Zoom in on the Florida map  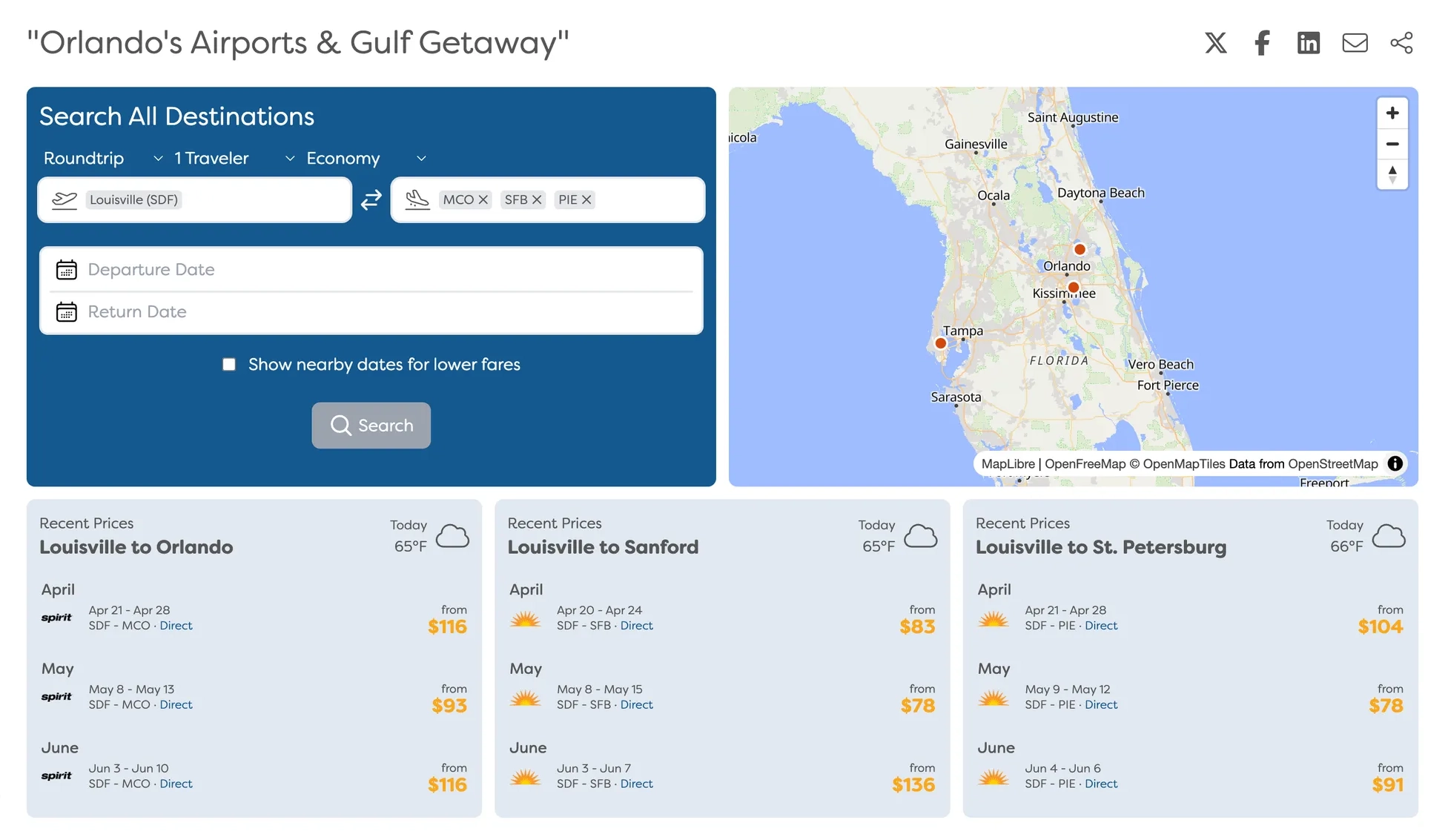1392,113
